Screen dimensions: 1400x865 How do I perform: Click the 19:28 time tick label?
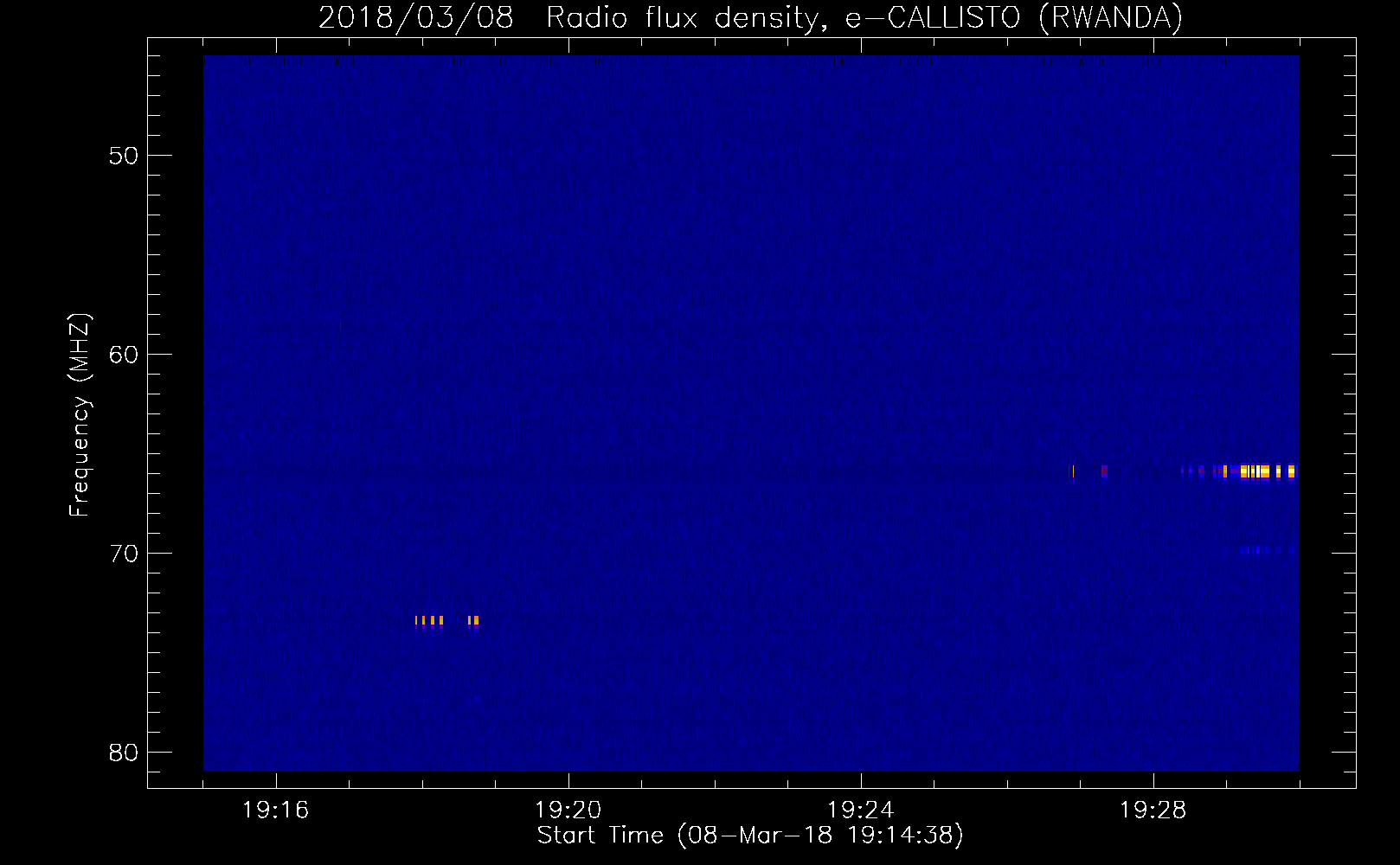point(1153,811)
